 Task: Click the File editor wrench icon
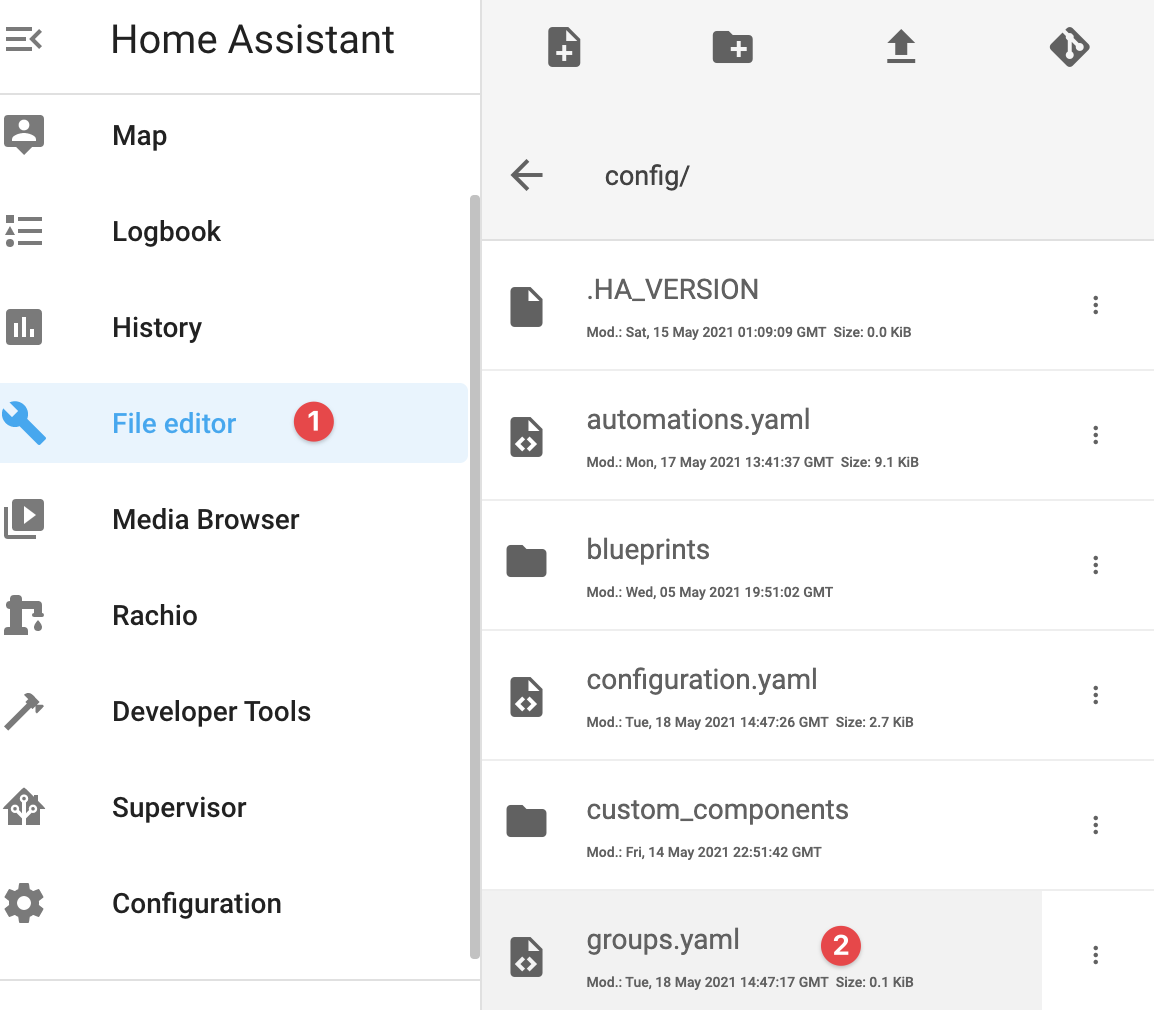[x=24, y=423]
